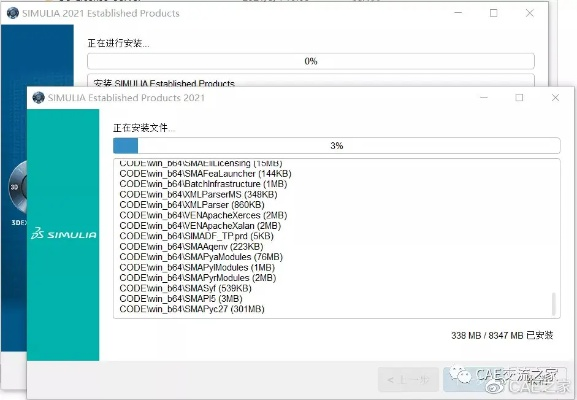Select the SMAAqenv (223KB) log line
Image resolution: width=577 pixels, height=400 pixels.
(191, 247)
